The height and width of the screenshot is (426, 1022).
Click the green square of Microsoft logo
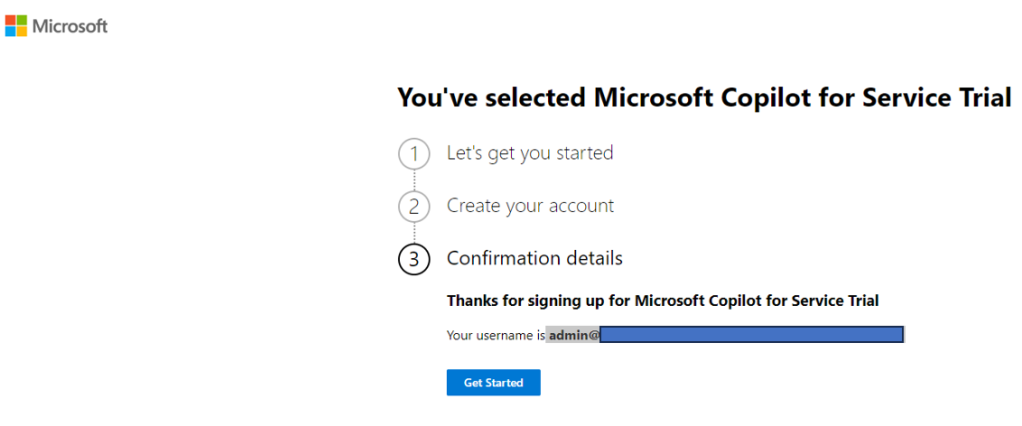(x=22, y=20)
